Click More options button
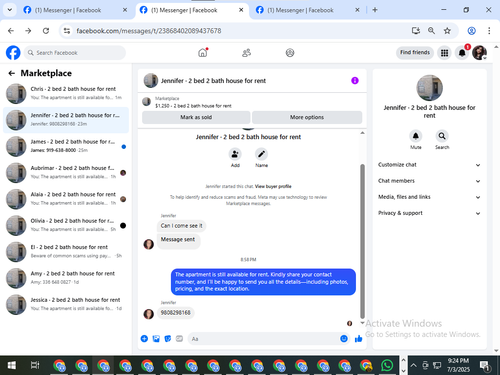This screenshot has width=500, height=375. click(x=307, y=117)
